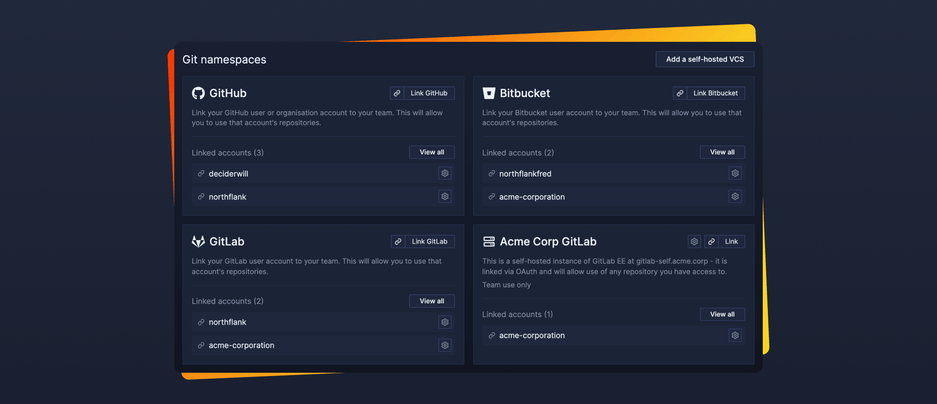Click the chain icon beside Link Bitbucket
The image size is (937, 404).
(680, 93)
